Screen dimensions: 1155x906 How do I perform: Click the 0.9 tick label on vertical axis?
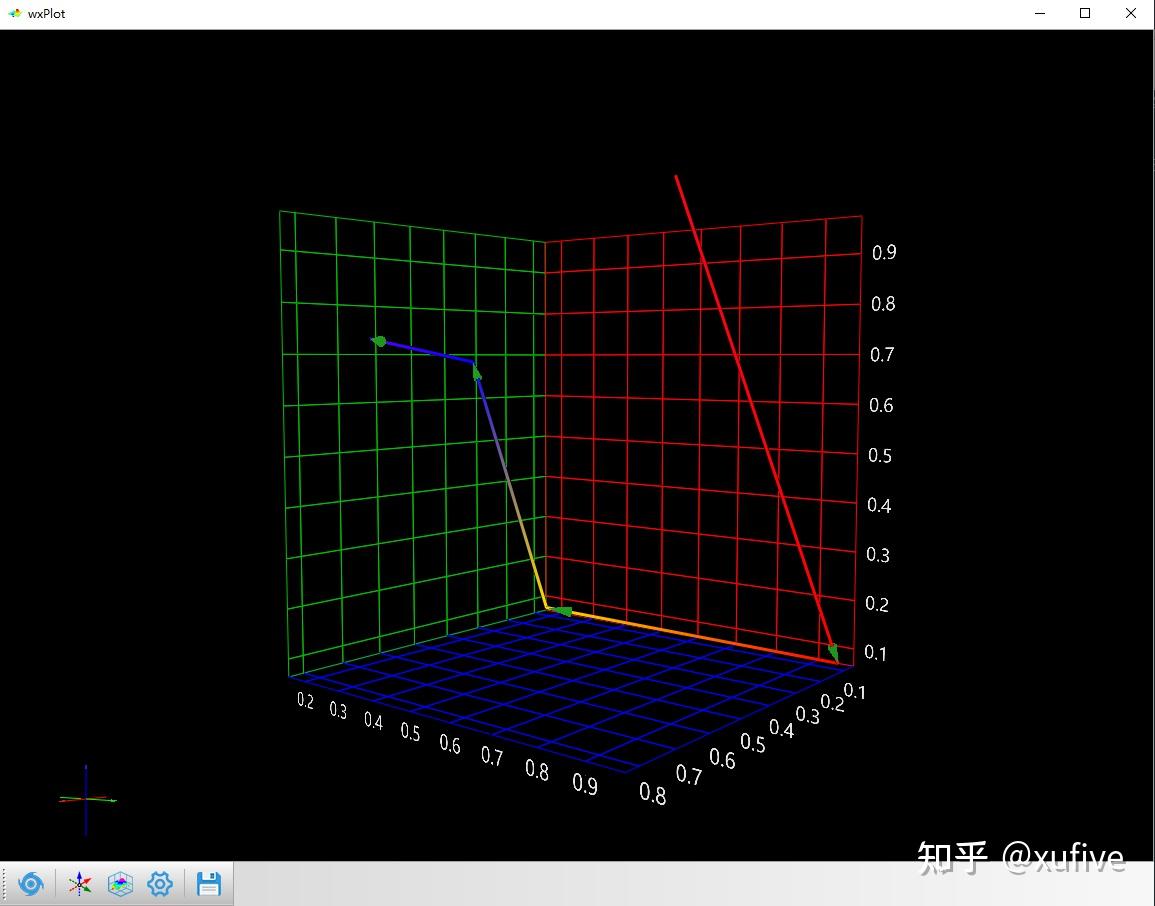[x=884, y=253]
